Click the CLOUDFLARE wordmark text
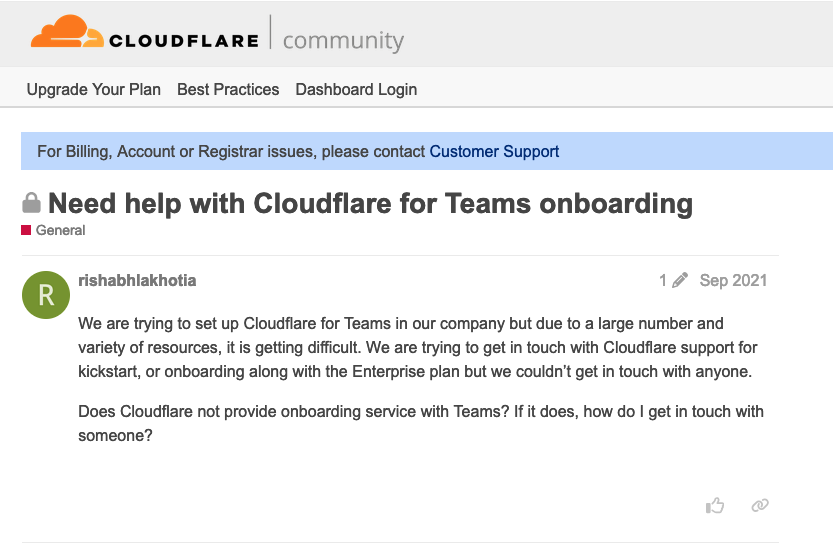833x543 pixels. (x=184, y=41)
